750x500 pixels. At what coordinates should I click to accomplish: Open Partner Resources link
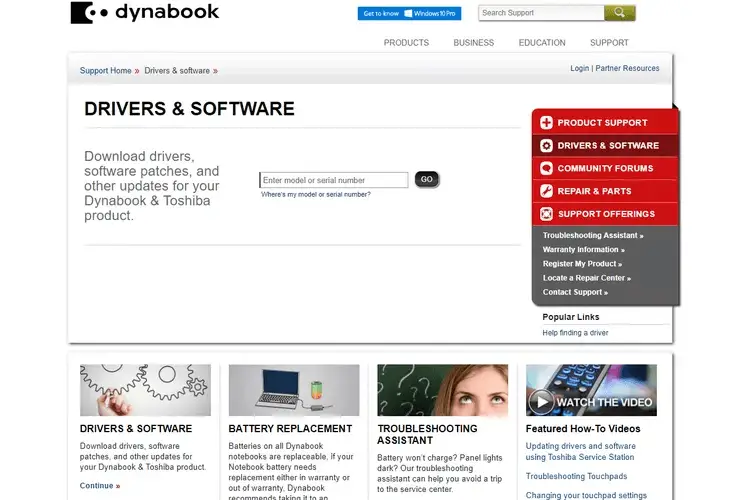tap(627, 68)
